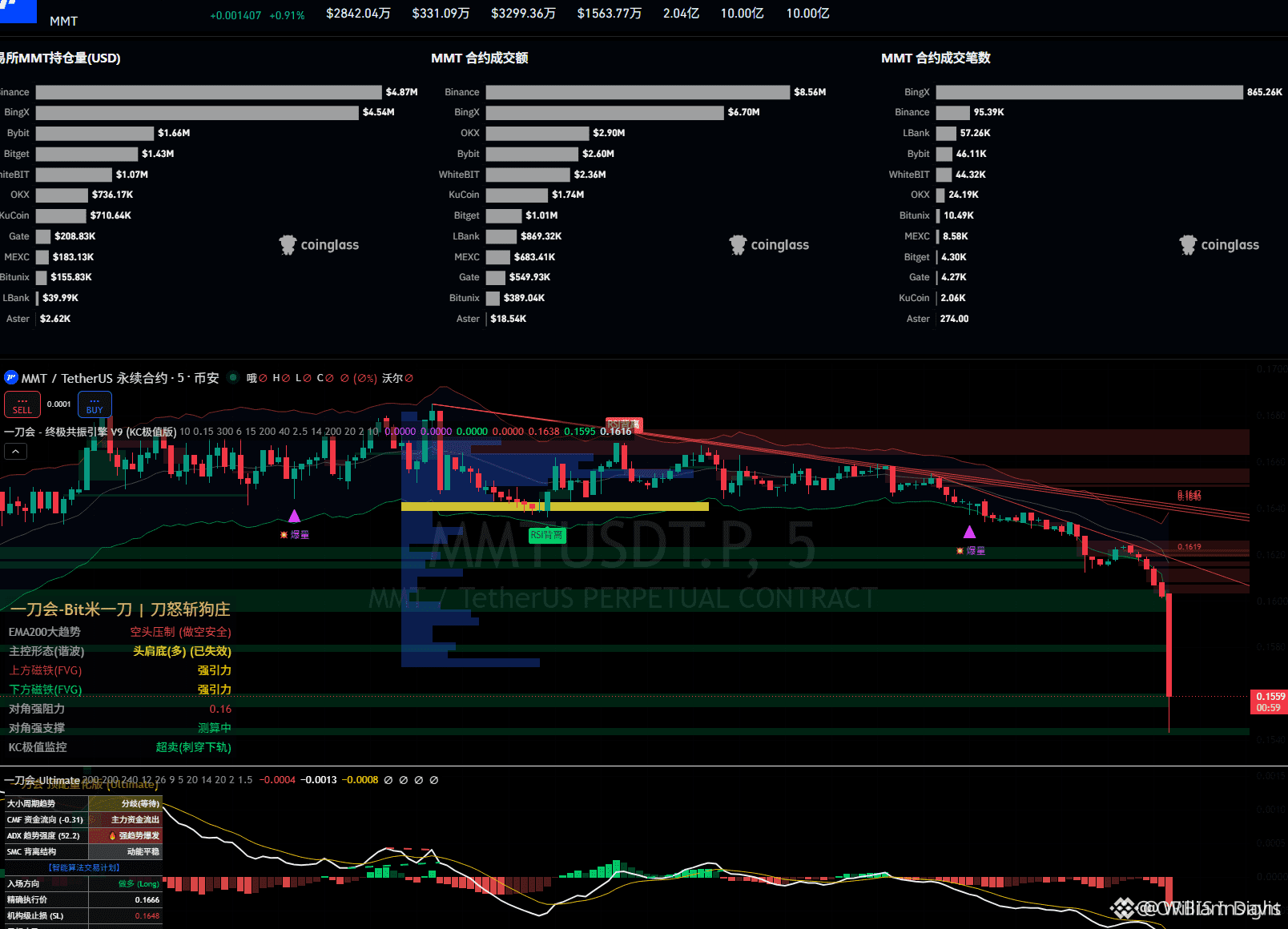The width and height of the screenshot is (1288, 929).
Task: Click the 超卖(刺穿下轨) status text
Action: (194, 747)
